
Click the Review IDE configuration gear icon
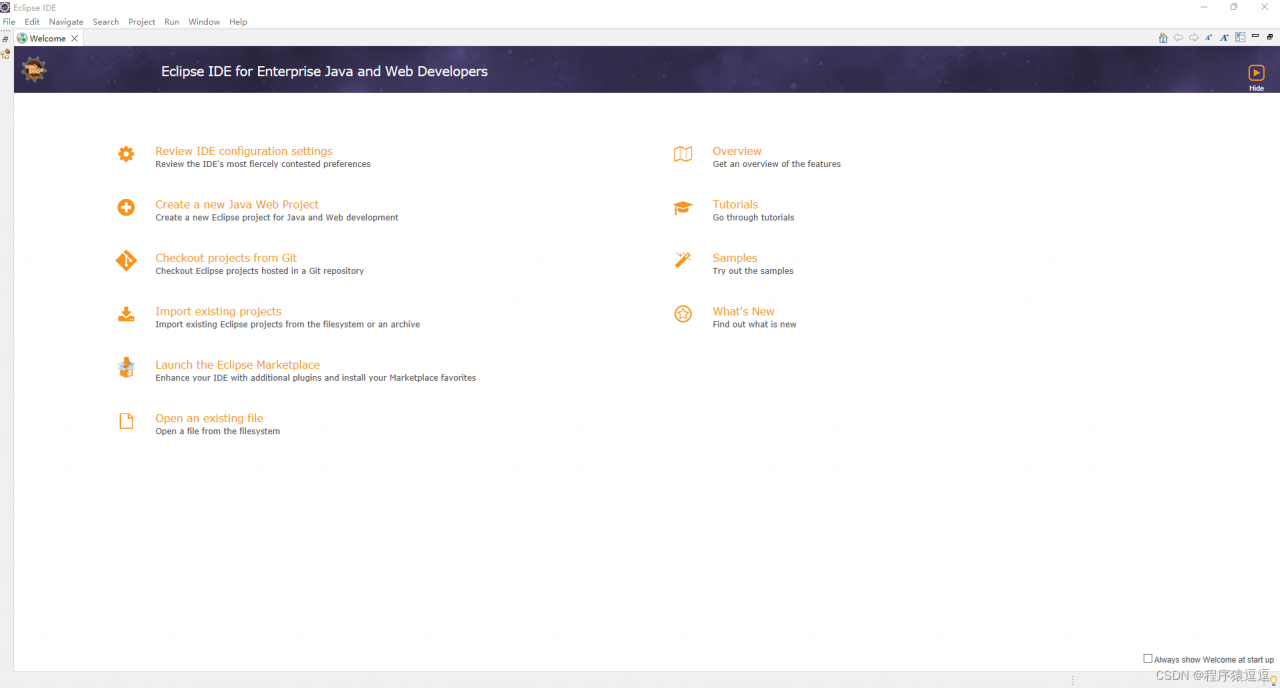click(x=126, y=154)
